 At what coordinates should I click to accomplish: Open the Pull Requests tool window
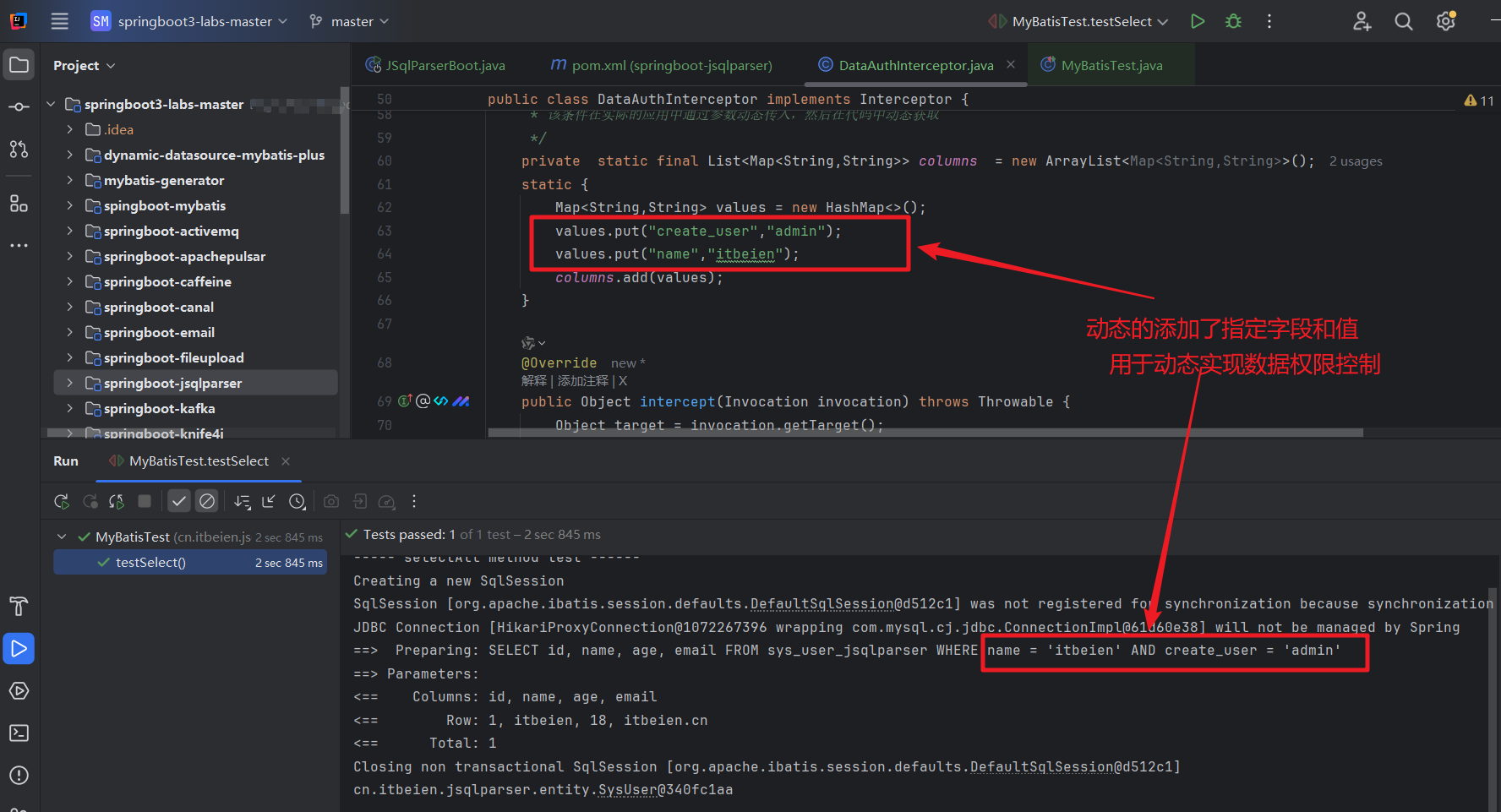coord(19,150)
